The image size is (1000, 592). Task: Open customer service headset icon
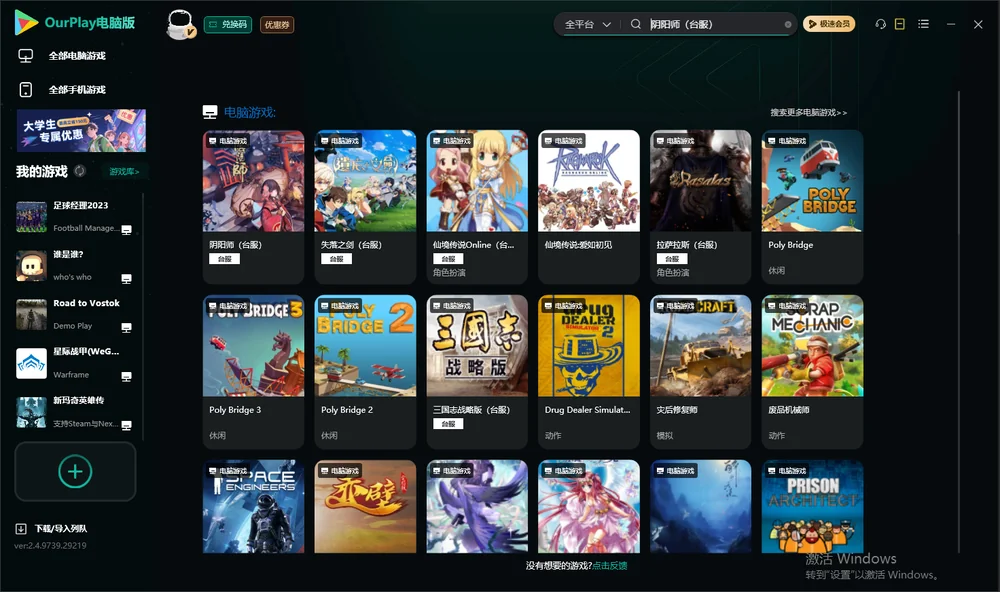[x=881, y=24]
